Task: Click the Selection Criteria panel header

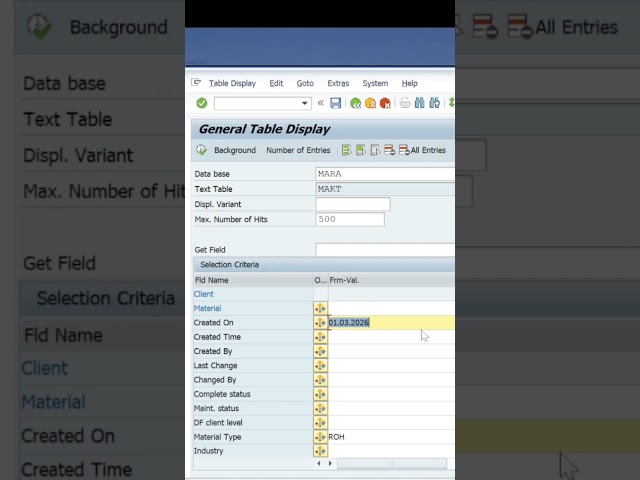Action: [324, 264]
